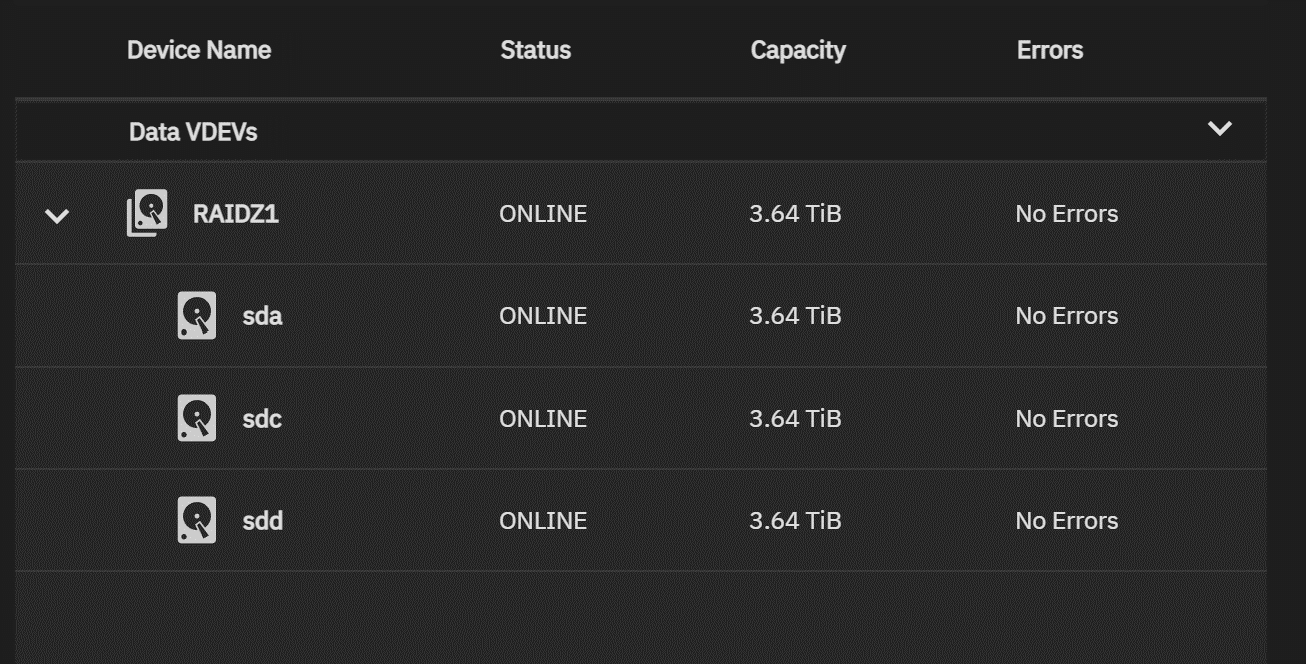1306x664 pixels.
Task: Click the sda disk icon
Action: click(197, 316)
